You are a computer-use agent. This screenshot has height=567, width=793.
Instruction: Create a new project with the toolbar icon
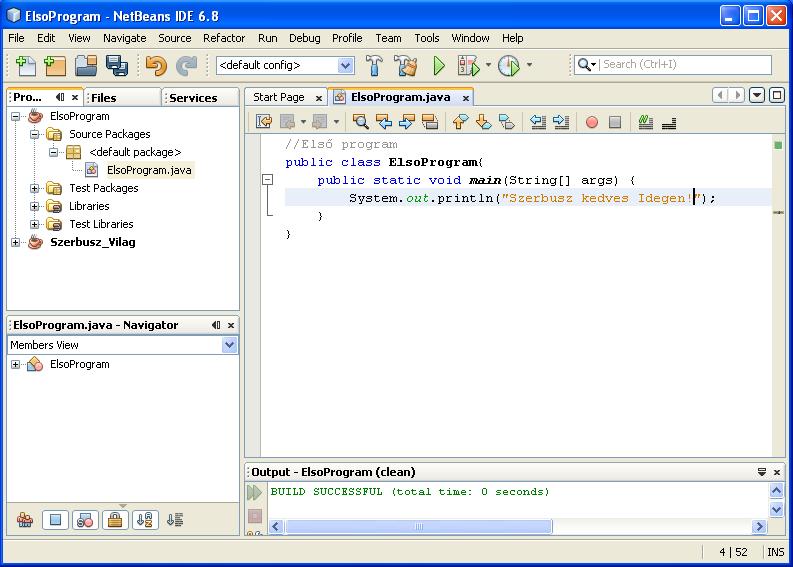click(x=55, y=66)
